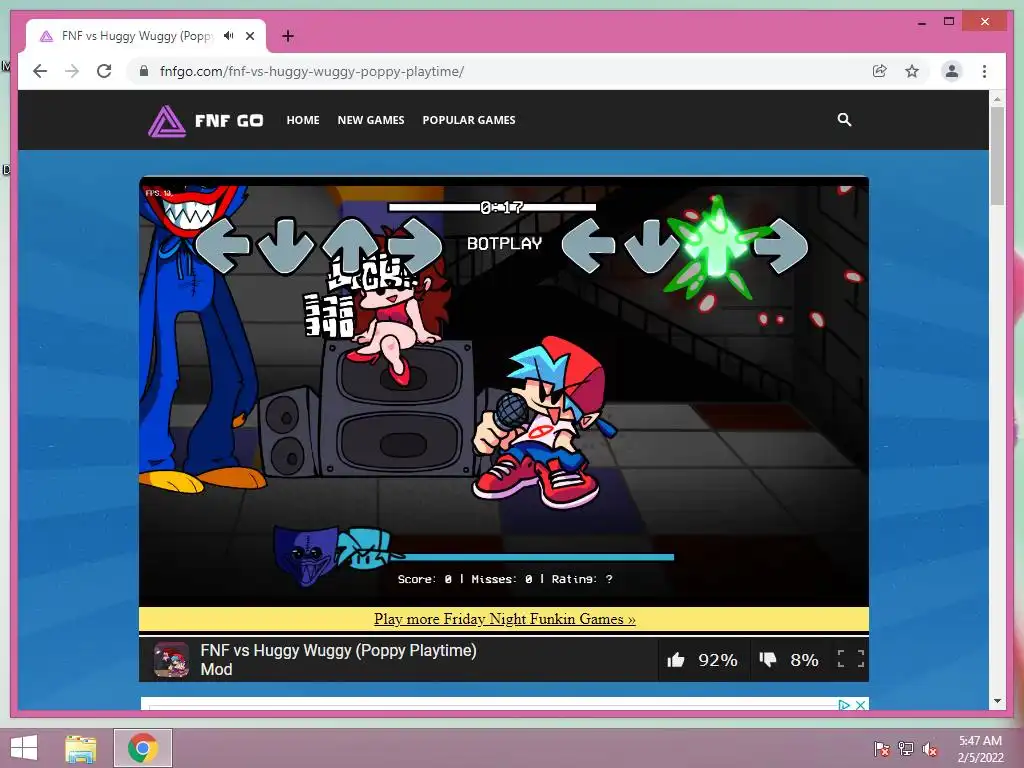Click the page vertical scrollbar thumb
1024x768 pixels.
tap(997, 155)
